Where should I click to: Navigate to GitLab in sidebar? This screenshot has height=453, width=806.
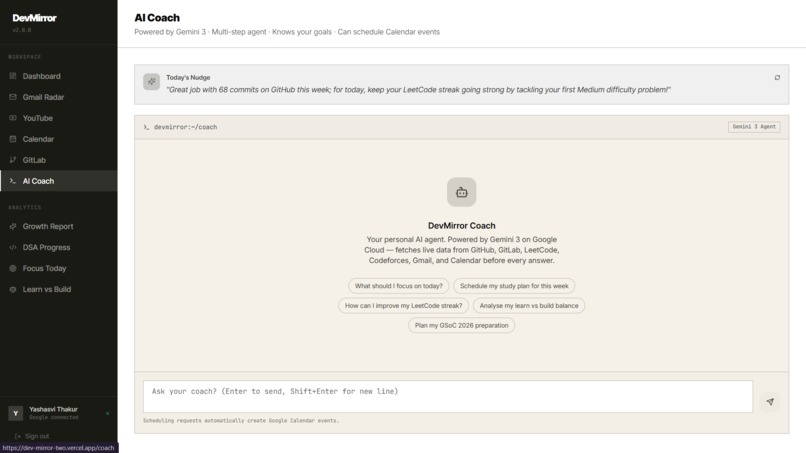pyautogui.click(x=59, y=160)
